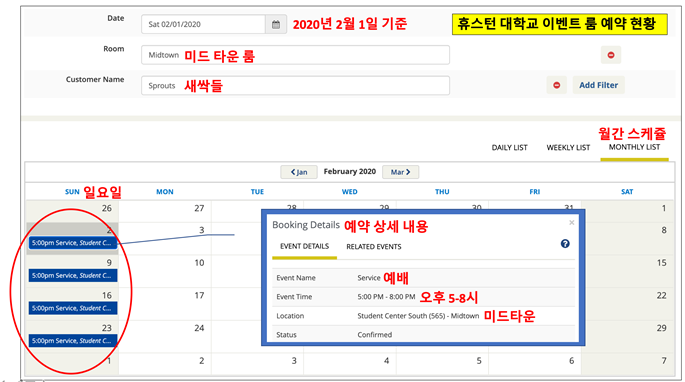Click the Booking Details heading
The image size is (685, 382).
(x=306, y=225)
